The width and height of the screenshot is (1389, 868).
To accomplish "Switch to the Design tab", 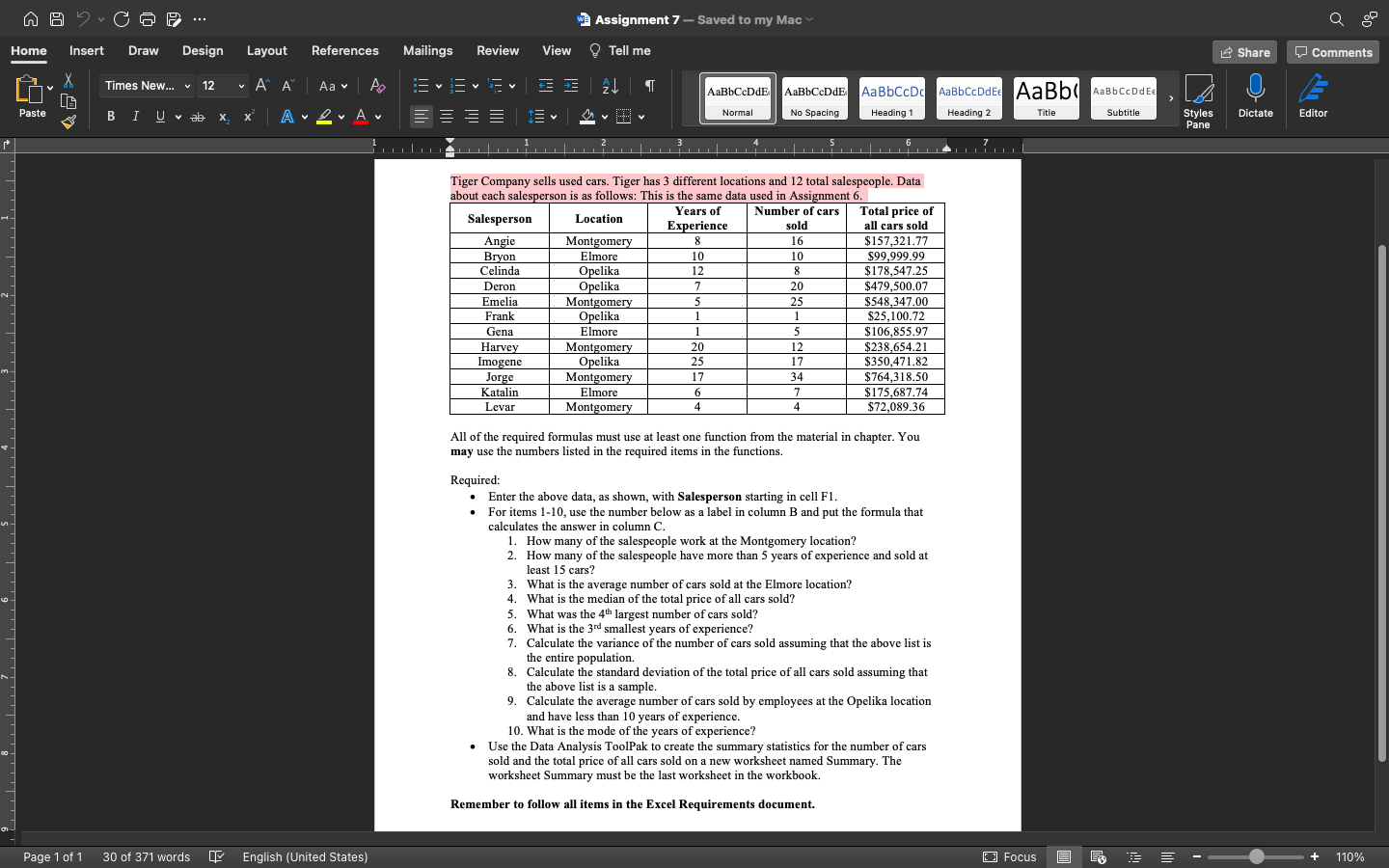I will (x=203, y=50).
